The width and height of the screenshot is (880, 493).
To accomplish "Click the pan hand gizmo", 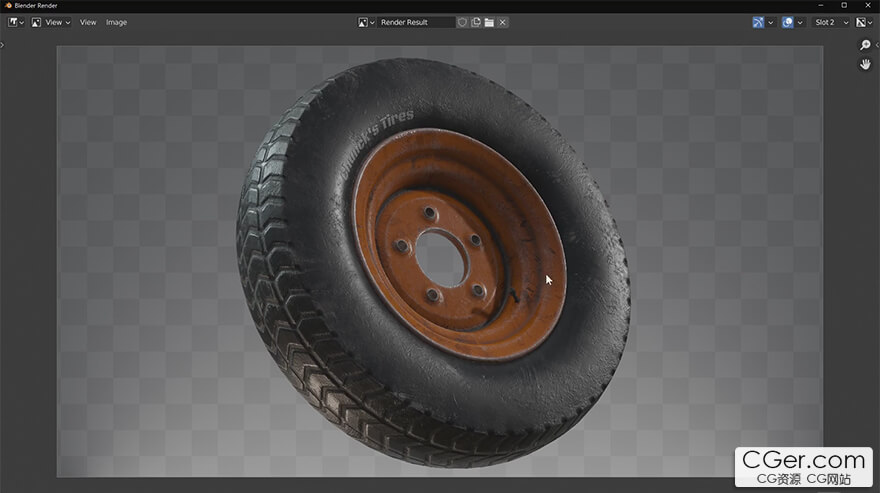I will coord(866,64).
